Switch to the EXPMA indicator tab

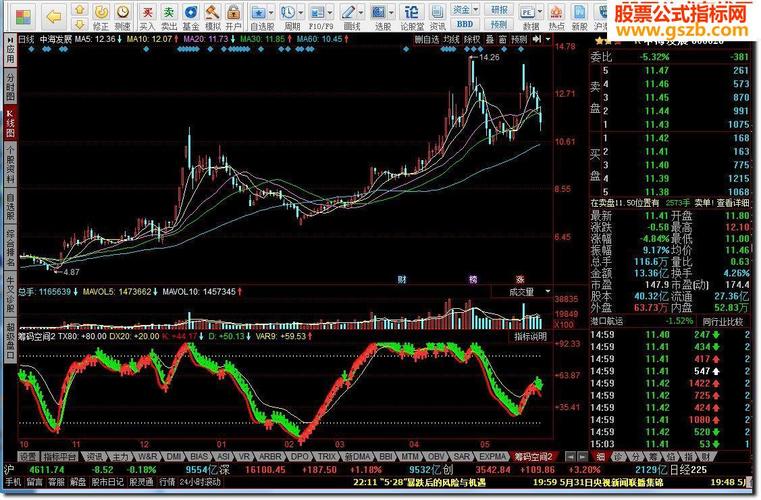[x=493, y=456]
